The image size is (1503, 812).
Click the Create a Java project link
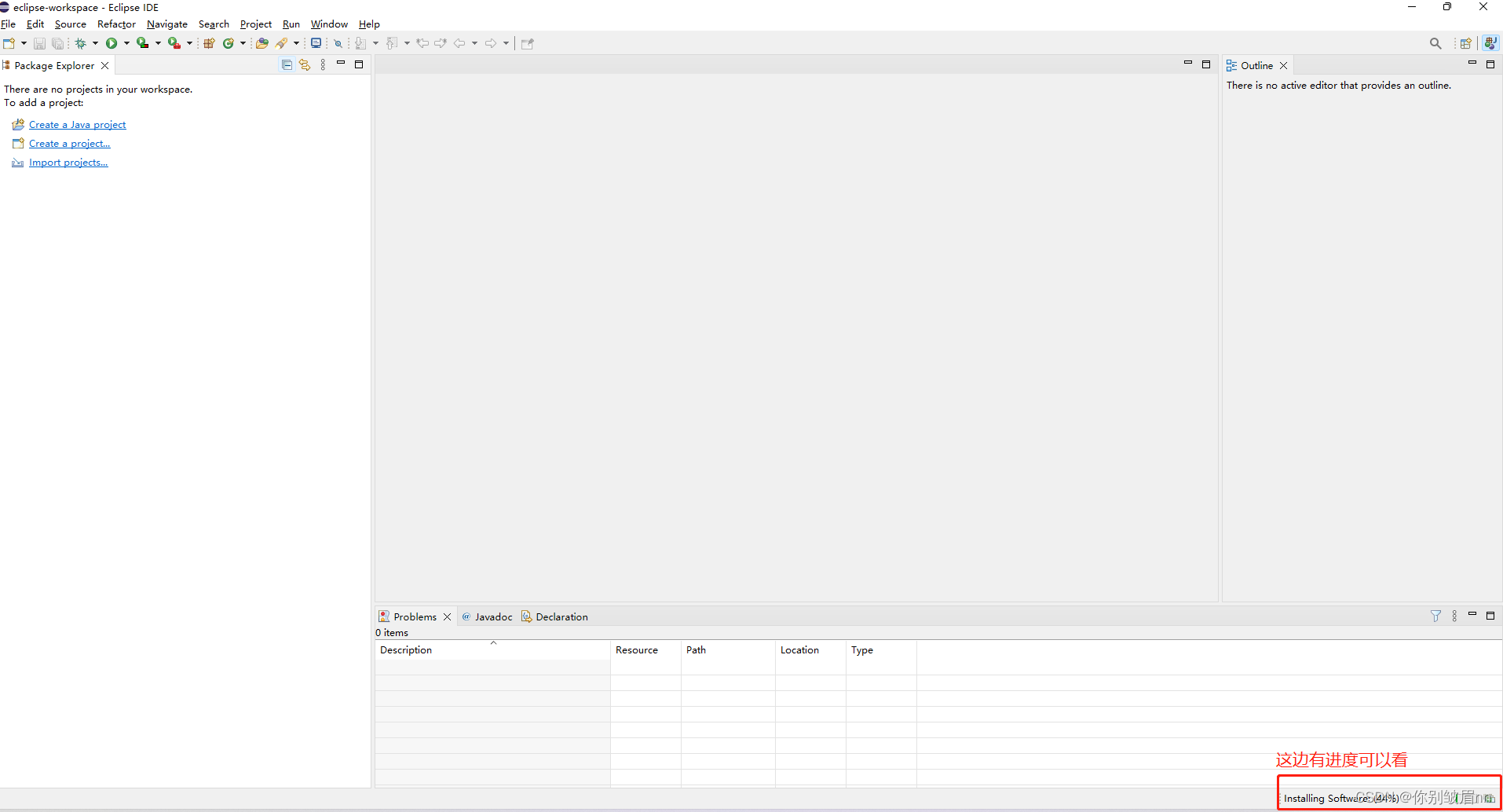[x=76, y=124]
